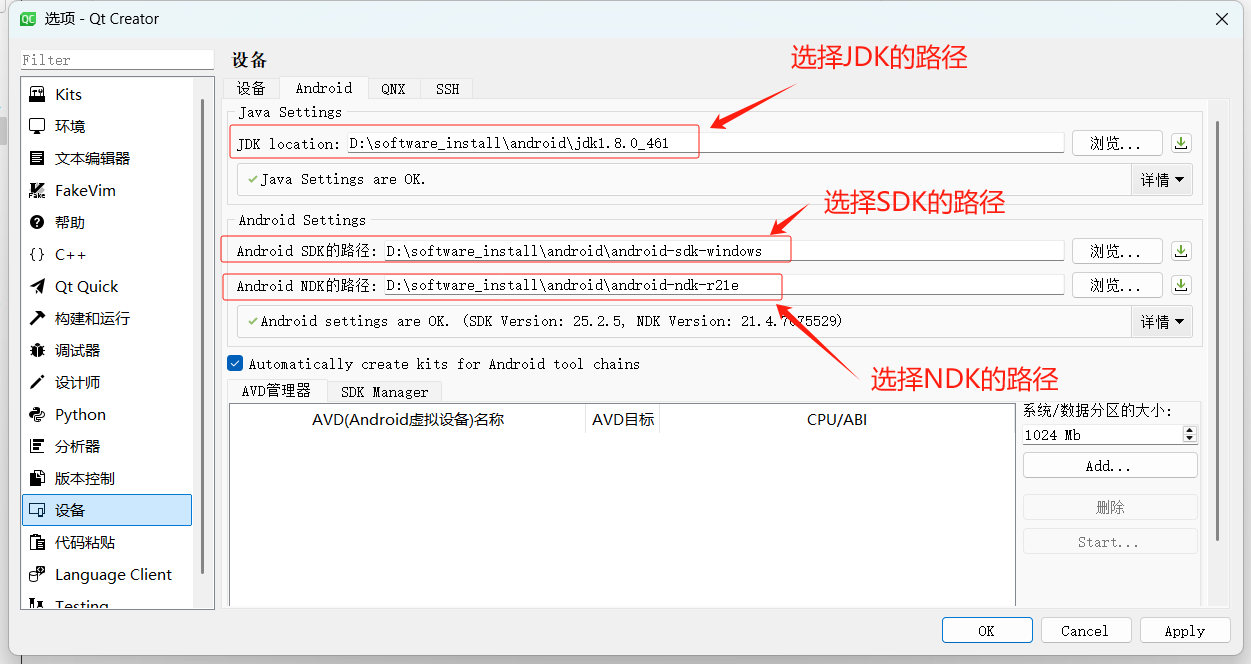Click the Filter search field

(x=118, y=60)
